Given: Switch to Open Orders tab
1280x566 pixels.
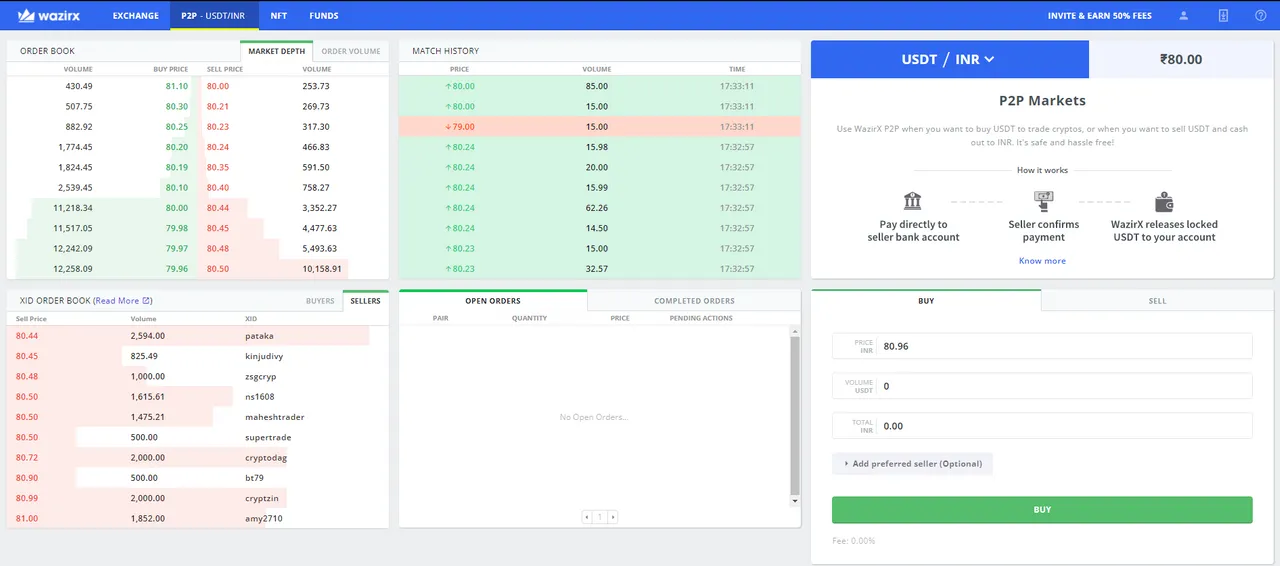Looking at the screenshot, I should pyautogui.click(x=493, y=300).
